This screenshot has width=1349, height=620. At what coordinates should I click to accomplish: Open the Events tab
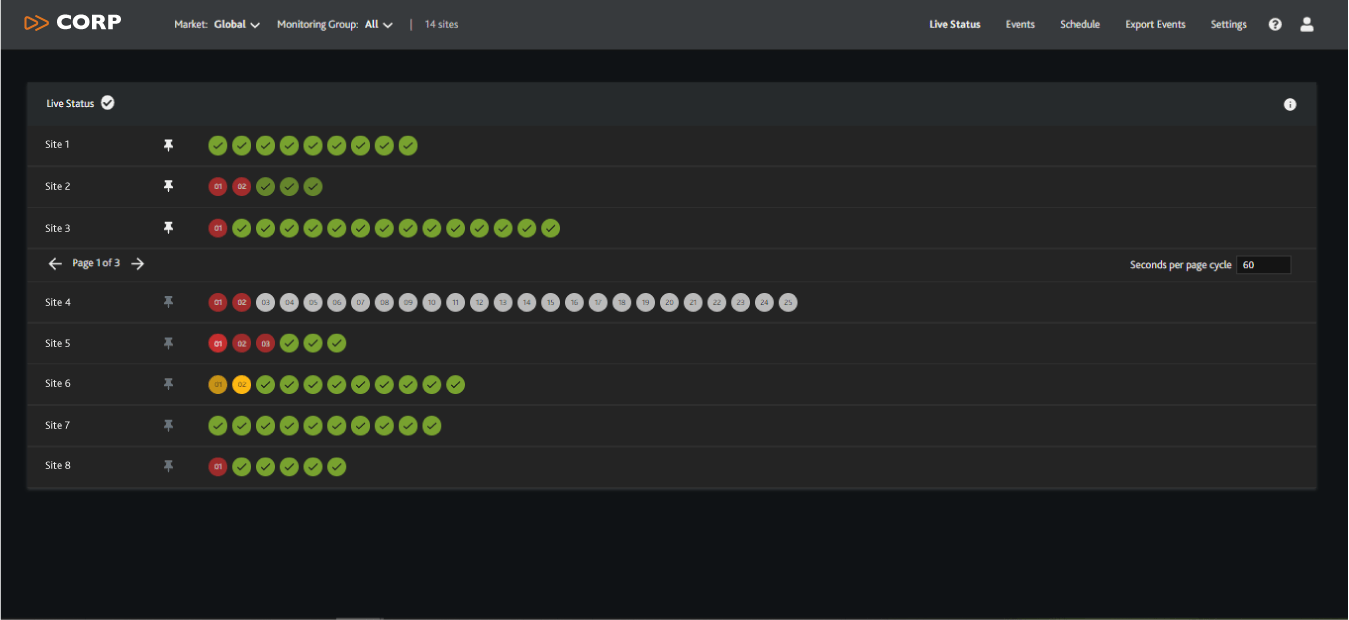point(1020,24)
